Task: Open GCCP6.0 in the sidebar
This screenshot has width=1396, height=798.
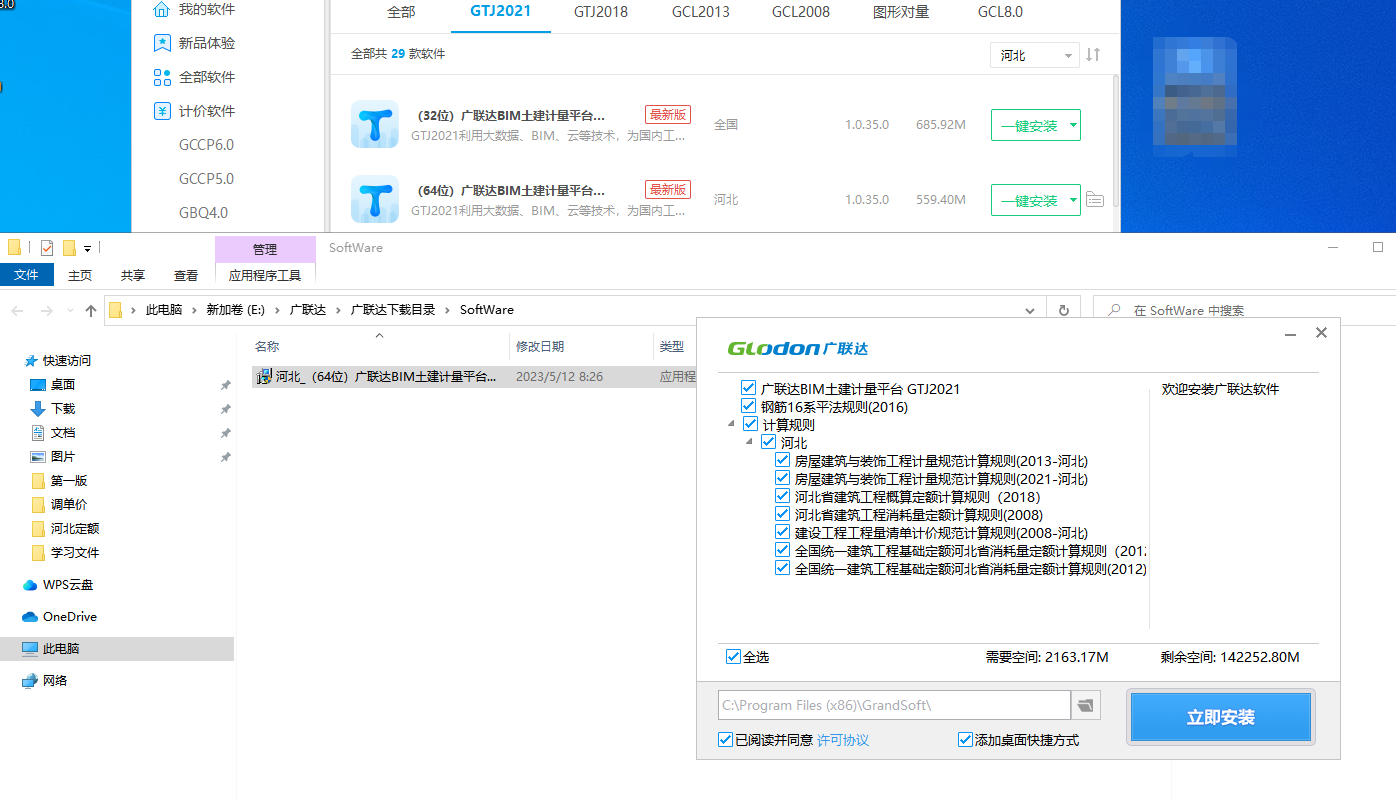Action: click(x=206, y=144)
